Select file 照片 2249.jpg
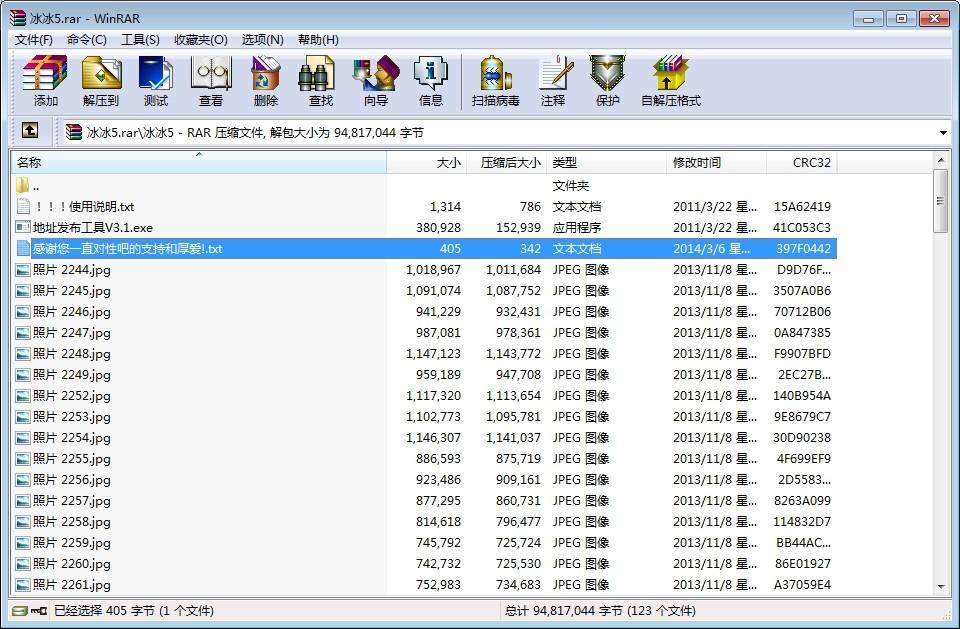This screenshot has width=960, height=629. pyautogui.click(x=424, y=375)
